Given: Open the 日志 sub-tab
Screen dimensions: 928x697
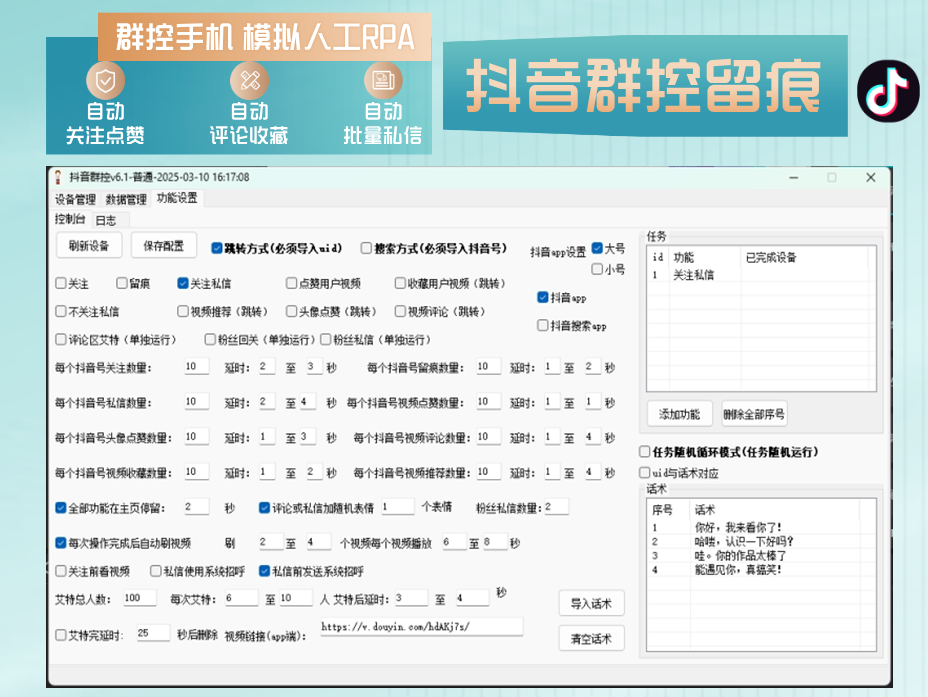Looking at the screenshot, I should point(106,221).
